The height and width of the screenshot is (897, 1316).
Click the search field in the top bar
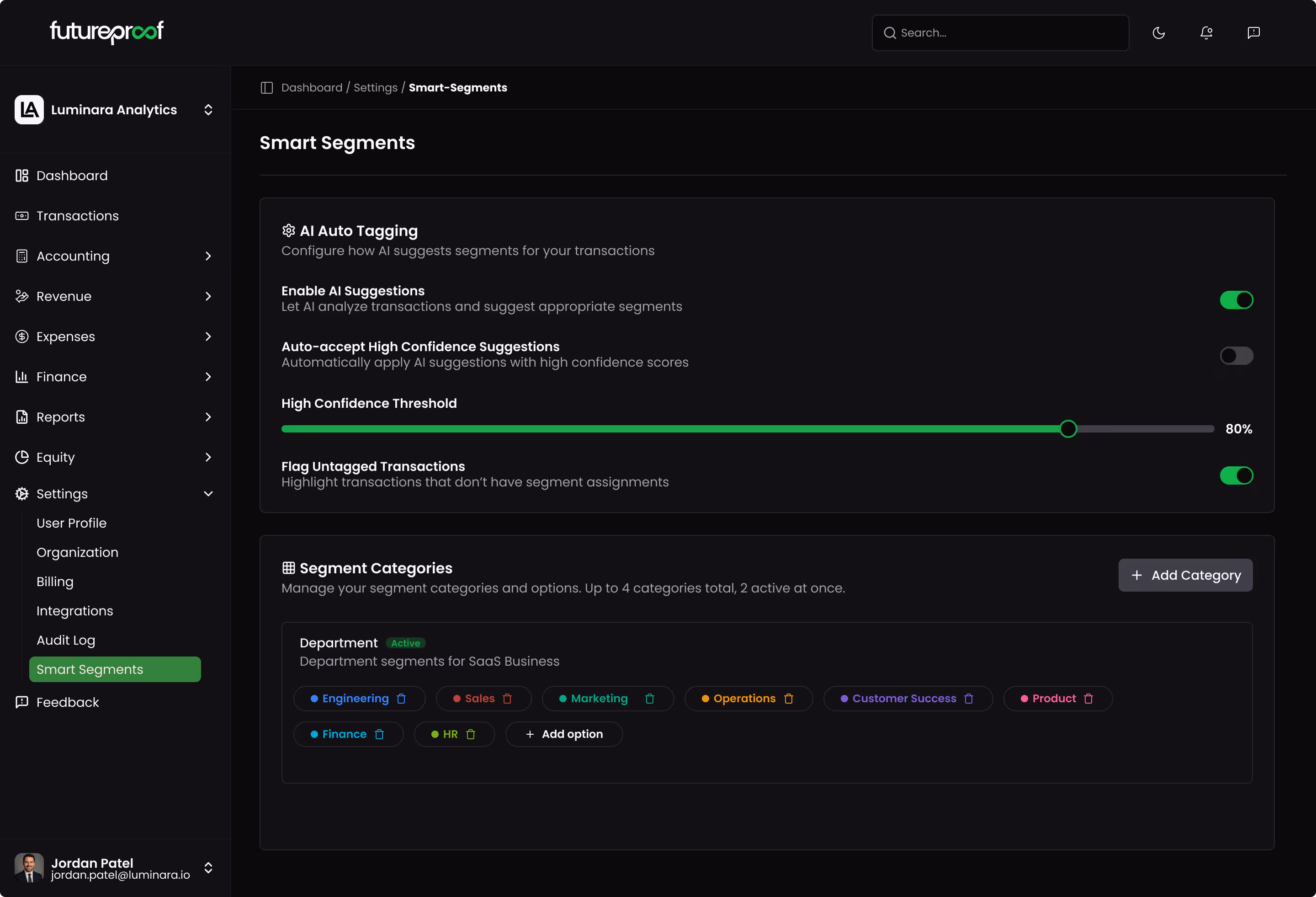pyautogui.click(x=999, y=32)
